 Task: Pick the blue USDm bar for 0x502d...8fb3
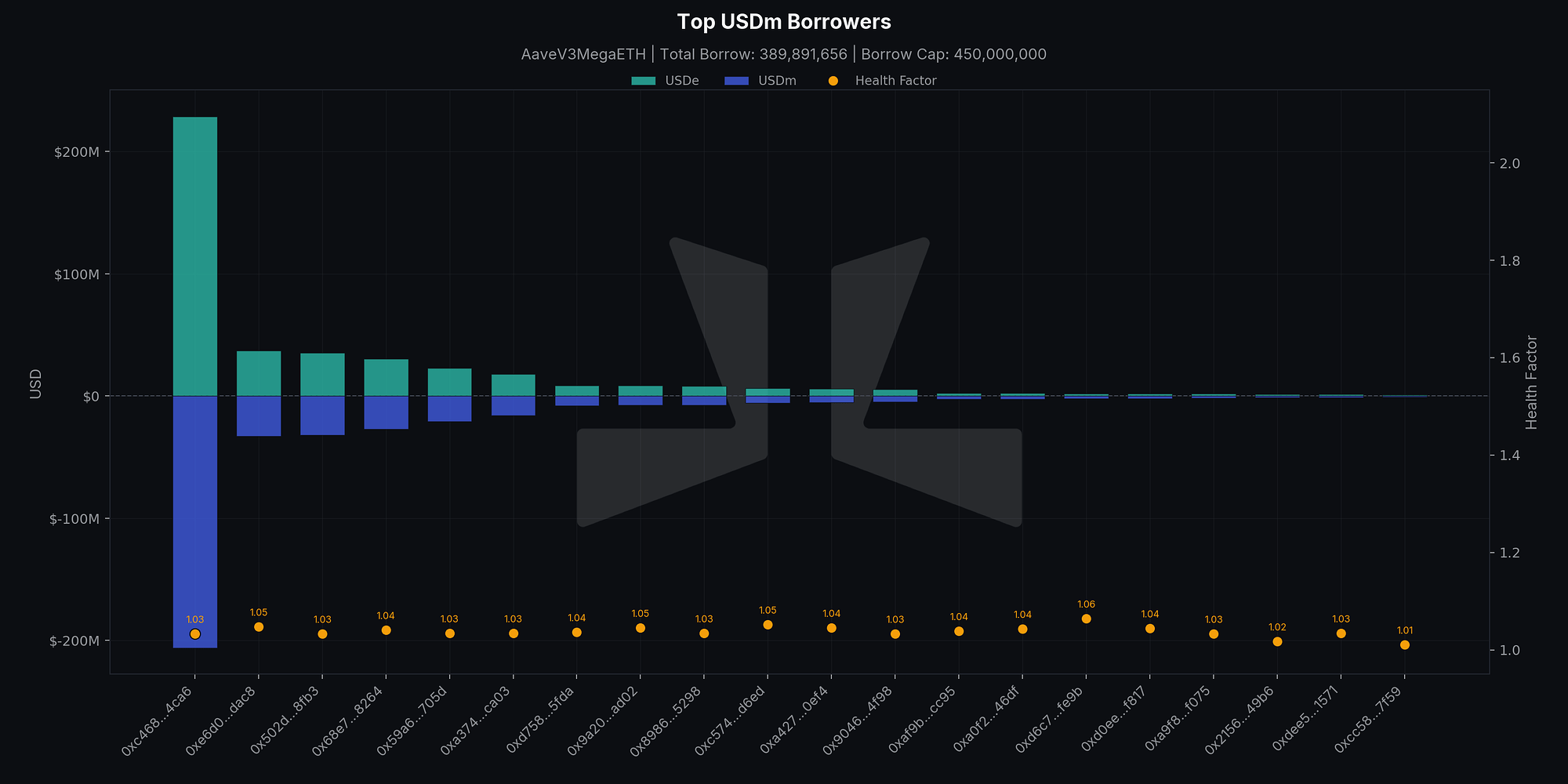pyautogui.click(x=322, y=416)
